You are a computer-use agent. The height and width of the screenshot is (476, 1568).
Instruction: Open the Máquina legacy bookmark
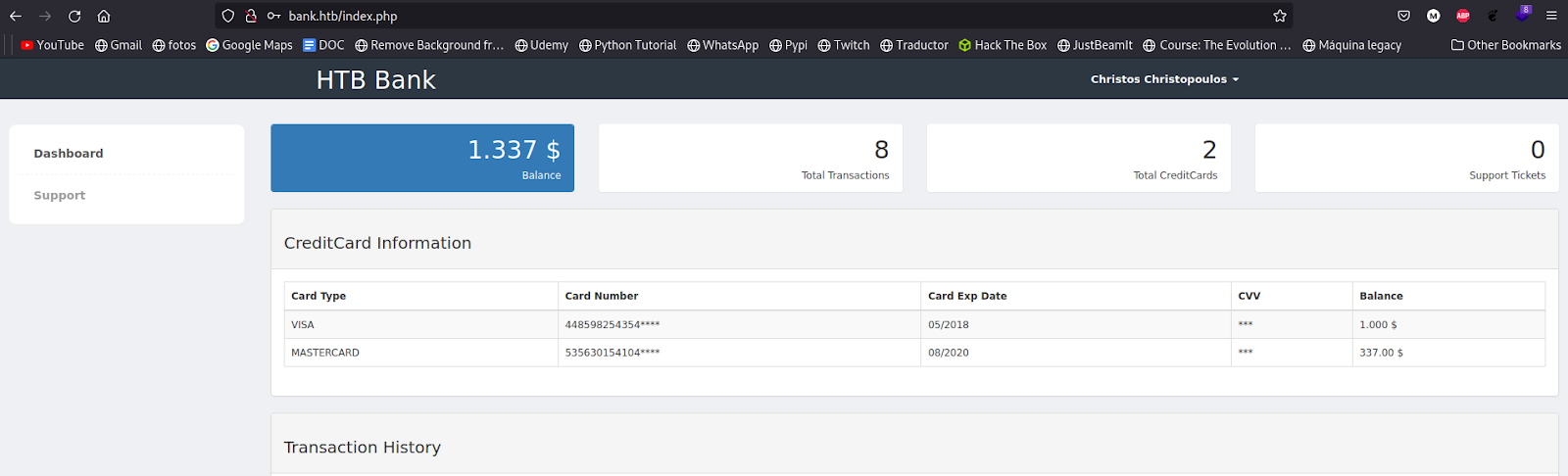point(1351,45)
